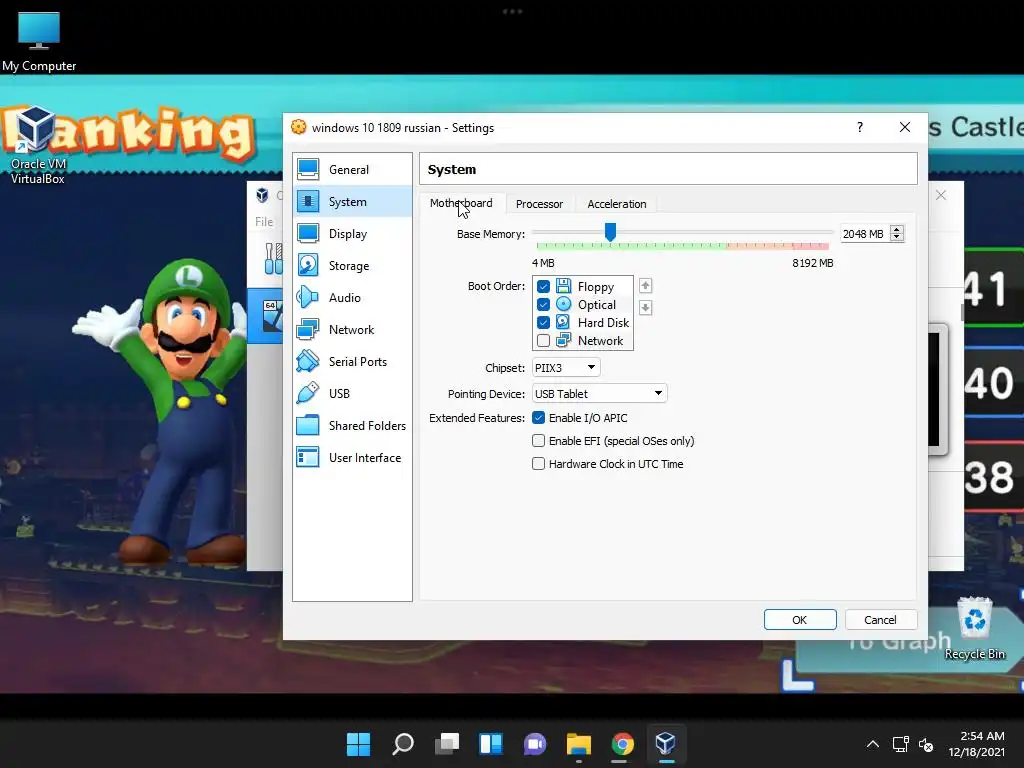Enable Hardware Clock in UTC Time

[539, 464]
